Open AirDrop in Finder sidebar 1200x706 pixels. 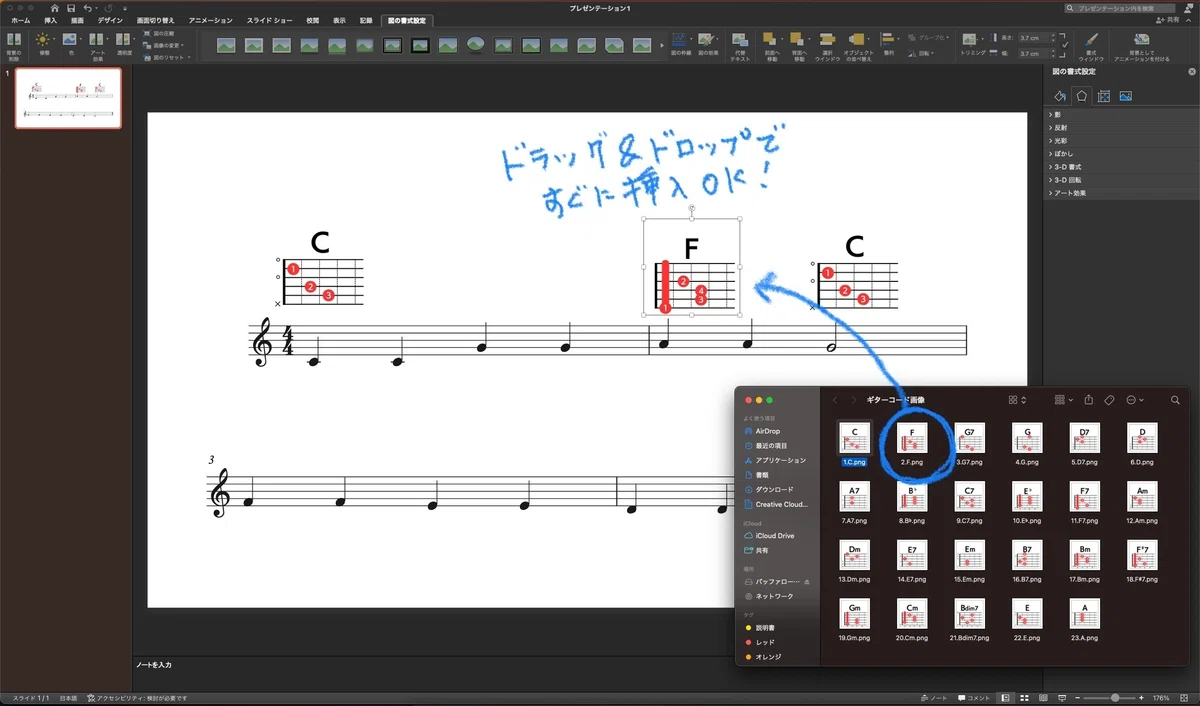click(x=768, y=431)
